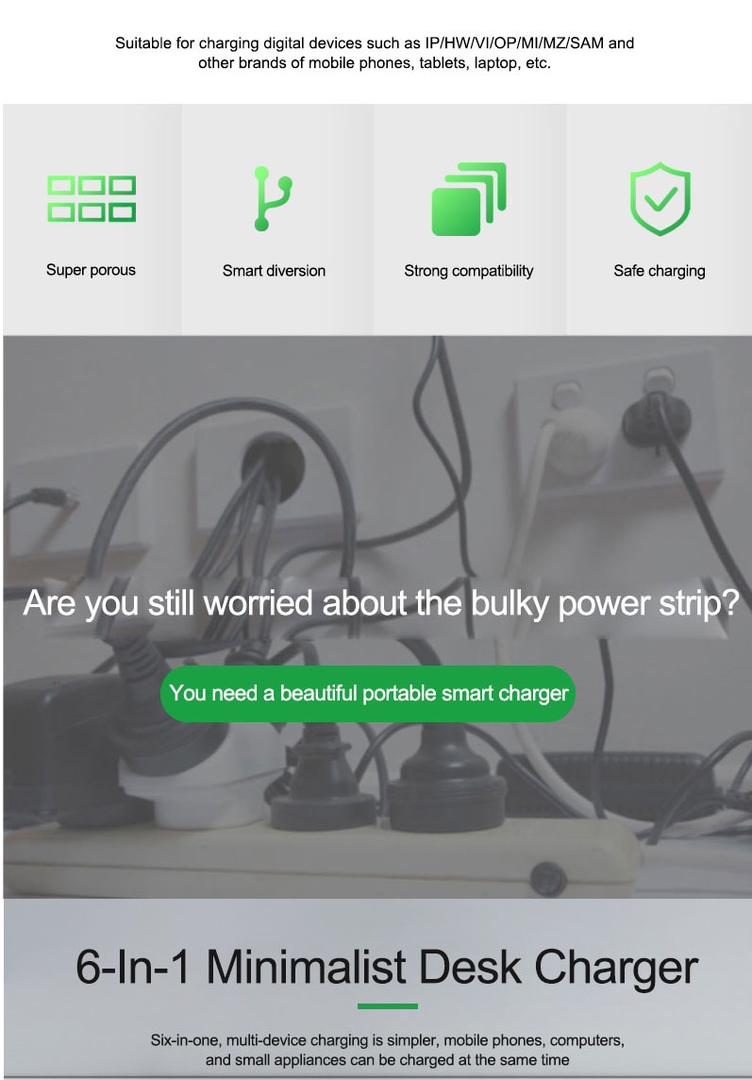The height and width of the screenshot is (1080, 752).
Task: Click the top-left box of the grid icon
Action: pos(61,185)
